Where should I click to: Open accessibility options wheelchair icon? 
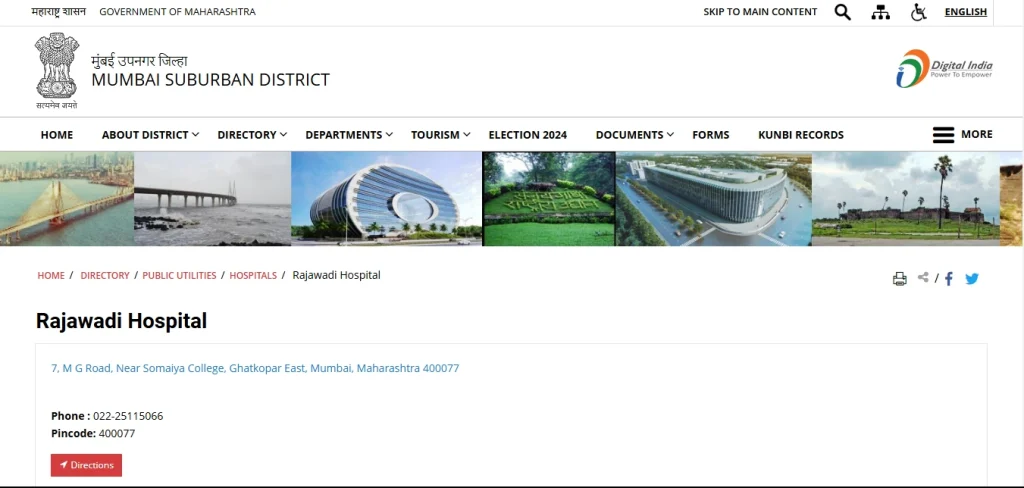(x=918, y=12)
